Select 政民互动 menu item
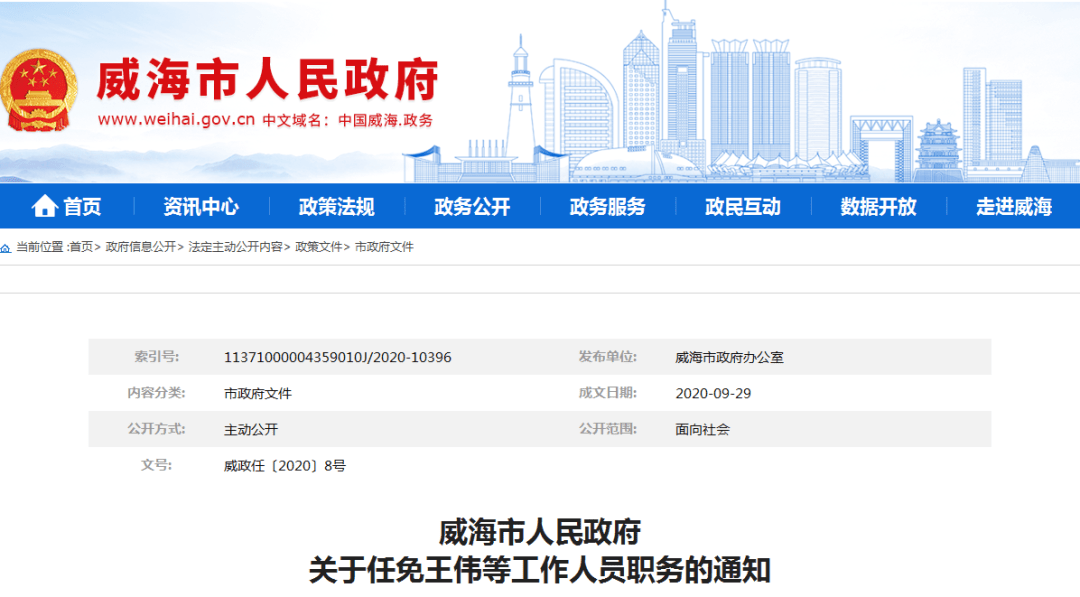The height and width of the screenshot is (597, 1080). tap(743, 206)
